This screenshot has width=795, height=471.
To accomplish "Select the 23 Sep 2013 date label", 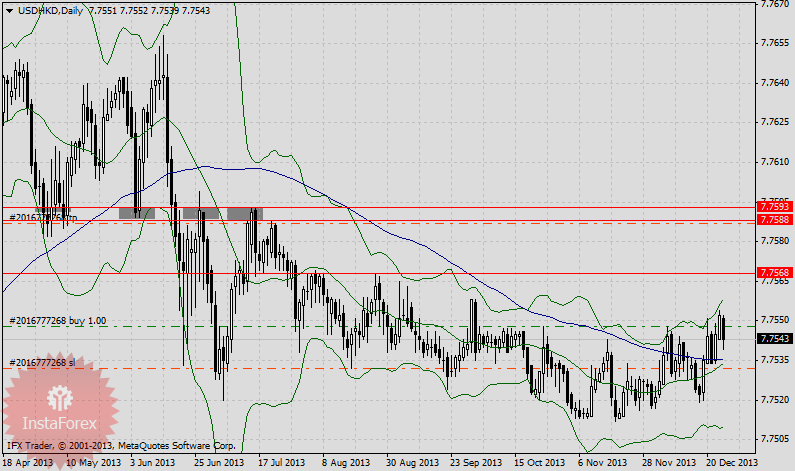I will [x=476, y=462].
